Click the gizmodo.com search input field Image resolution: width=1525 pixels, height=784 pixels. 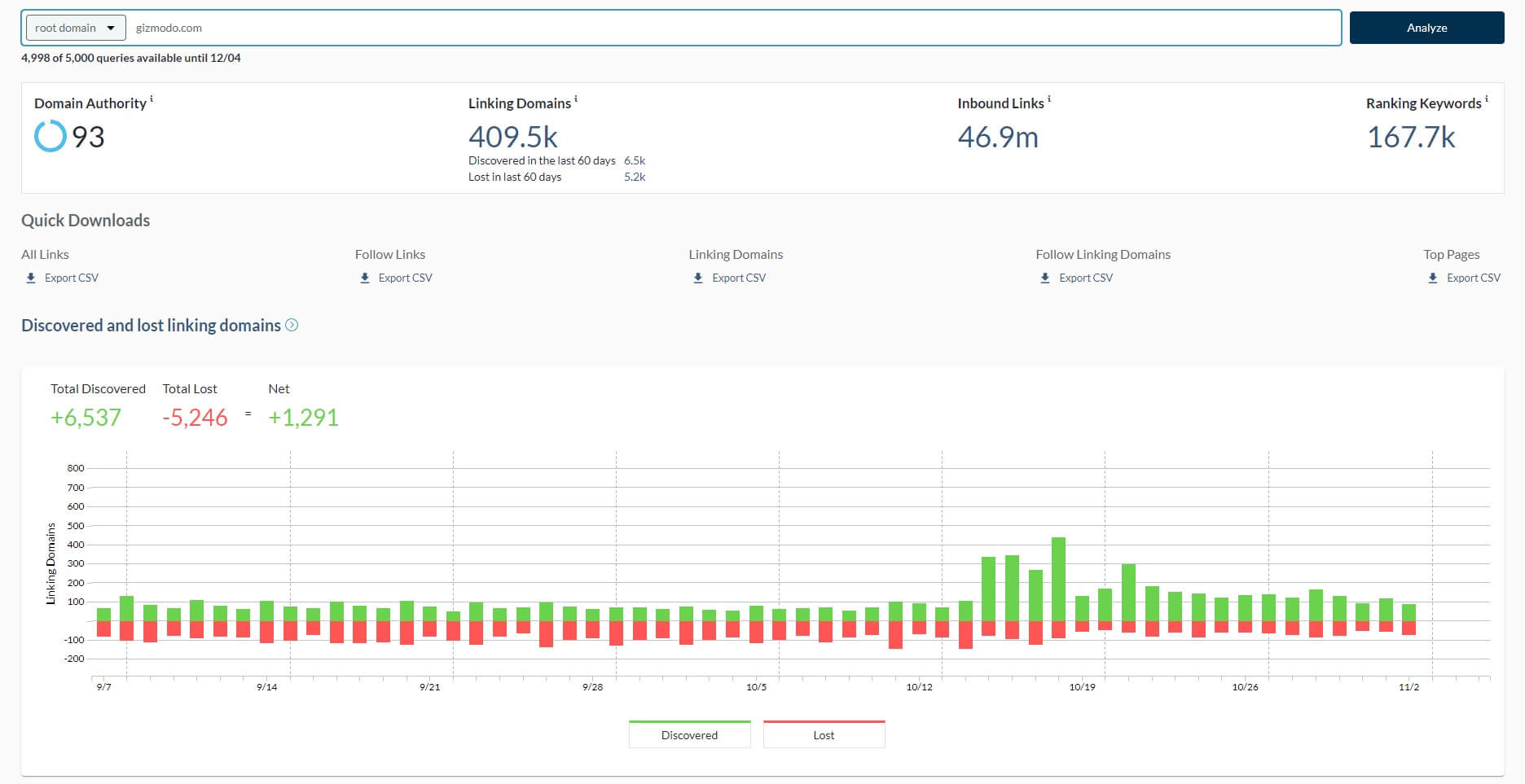489,27
